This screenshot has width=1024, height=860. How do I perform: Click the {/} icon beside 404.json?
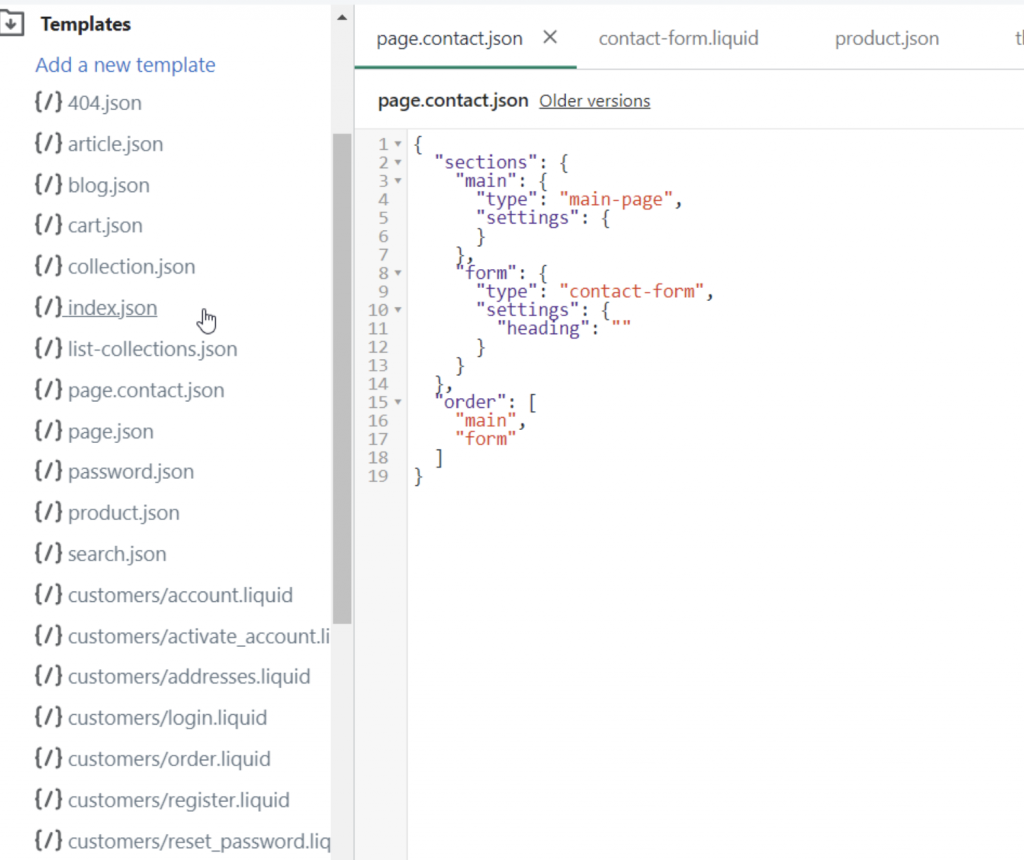click(47, 103)
